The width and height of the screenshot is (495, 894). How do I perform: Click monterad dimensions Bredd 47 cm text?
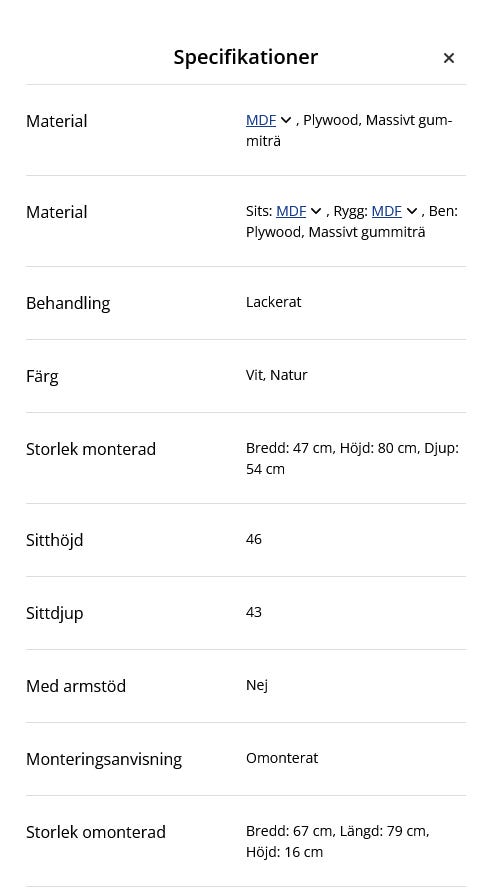289,448
